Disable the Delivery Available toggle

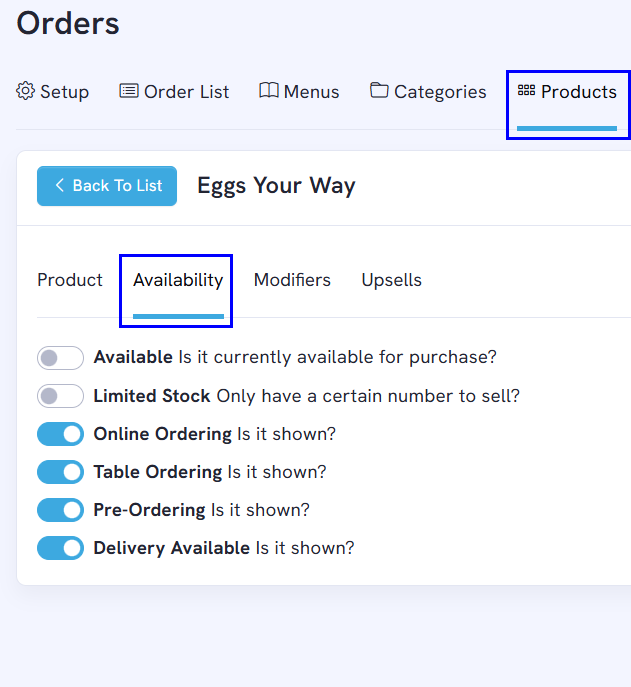[x=60, y=548]
